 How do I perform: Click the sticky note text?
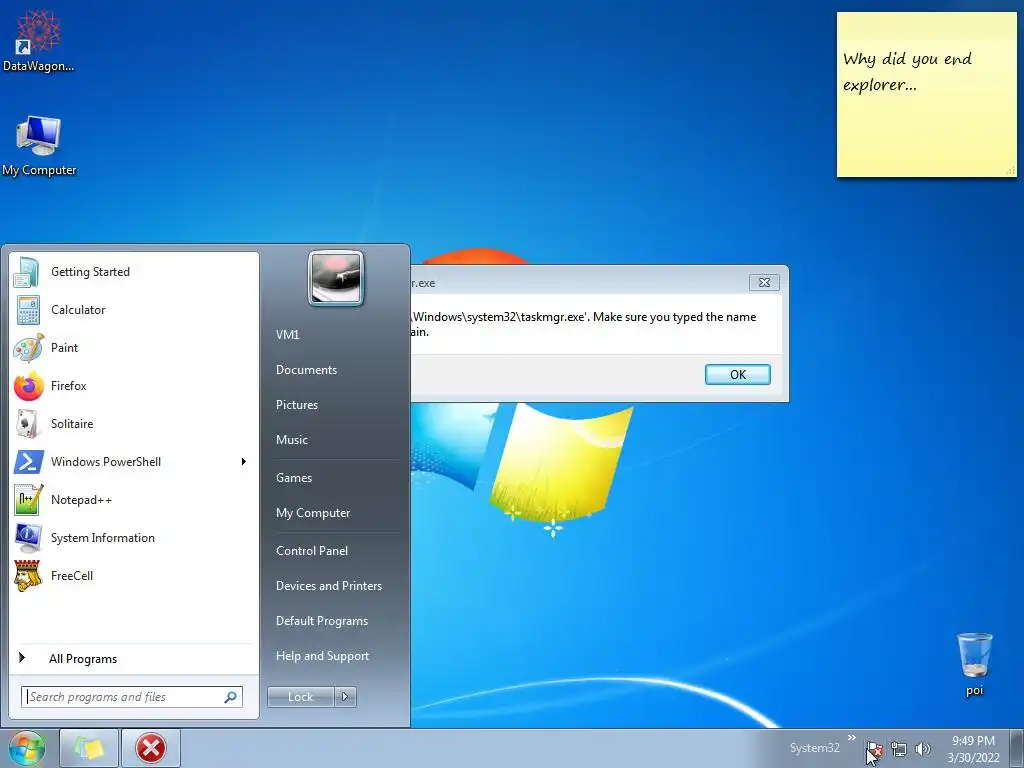coord(907,71)
